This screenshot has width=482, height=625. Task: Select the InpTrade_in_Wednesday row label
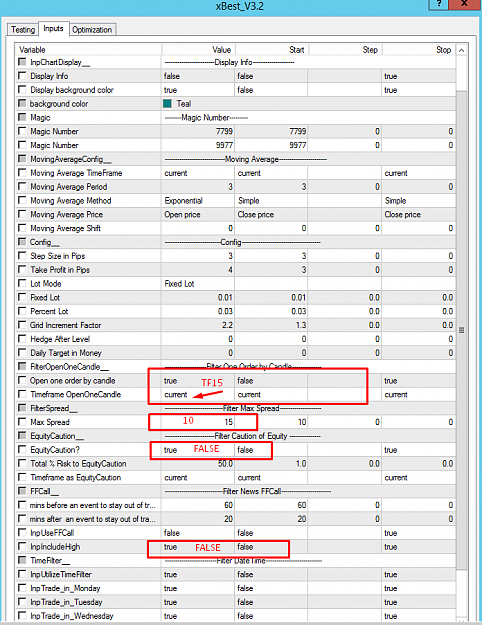72,616
